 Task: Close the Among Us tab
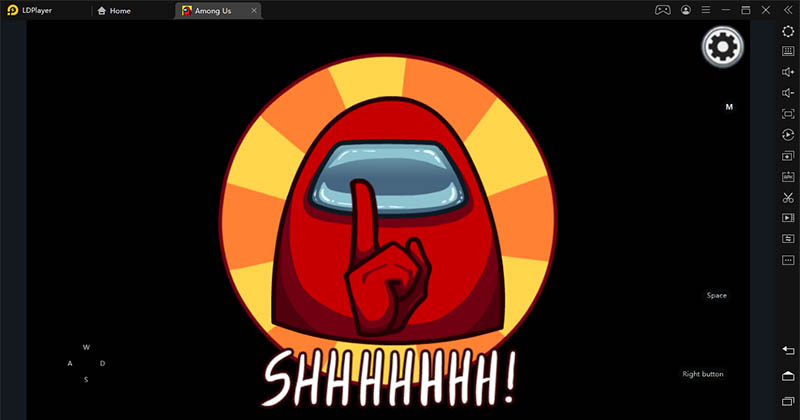(x=254, y=10)
